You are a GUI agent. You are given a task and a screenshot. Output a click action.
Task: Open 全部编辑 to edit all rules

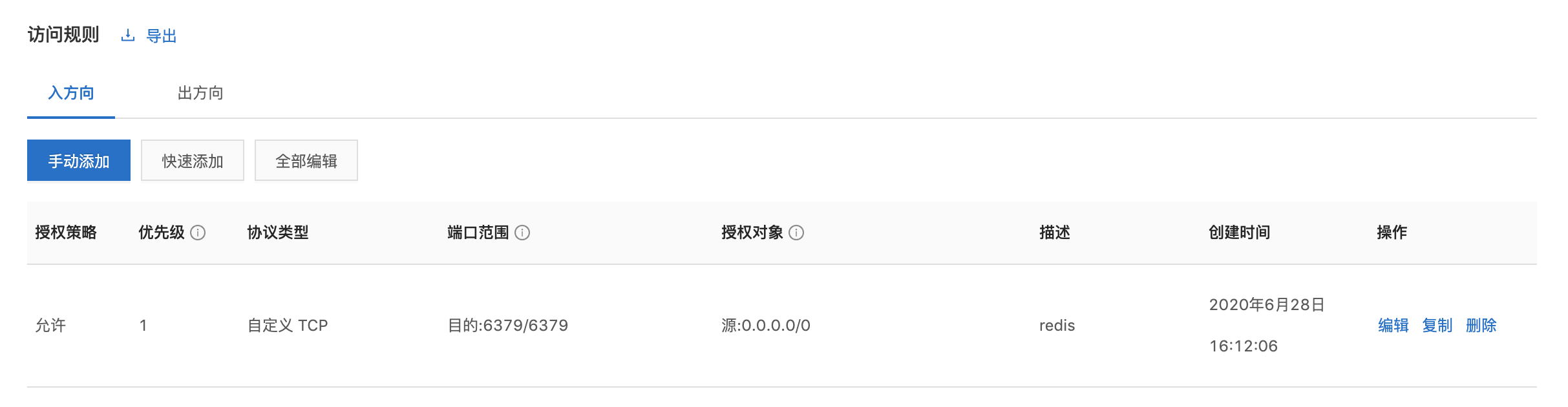[306, 161]
